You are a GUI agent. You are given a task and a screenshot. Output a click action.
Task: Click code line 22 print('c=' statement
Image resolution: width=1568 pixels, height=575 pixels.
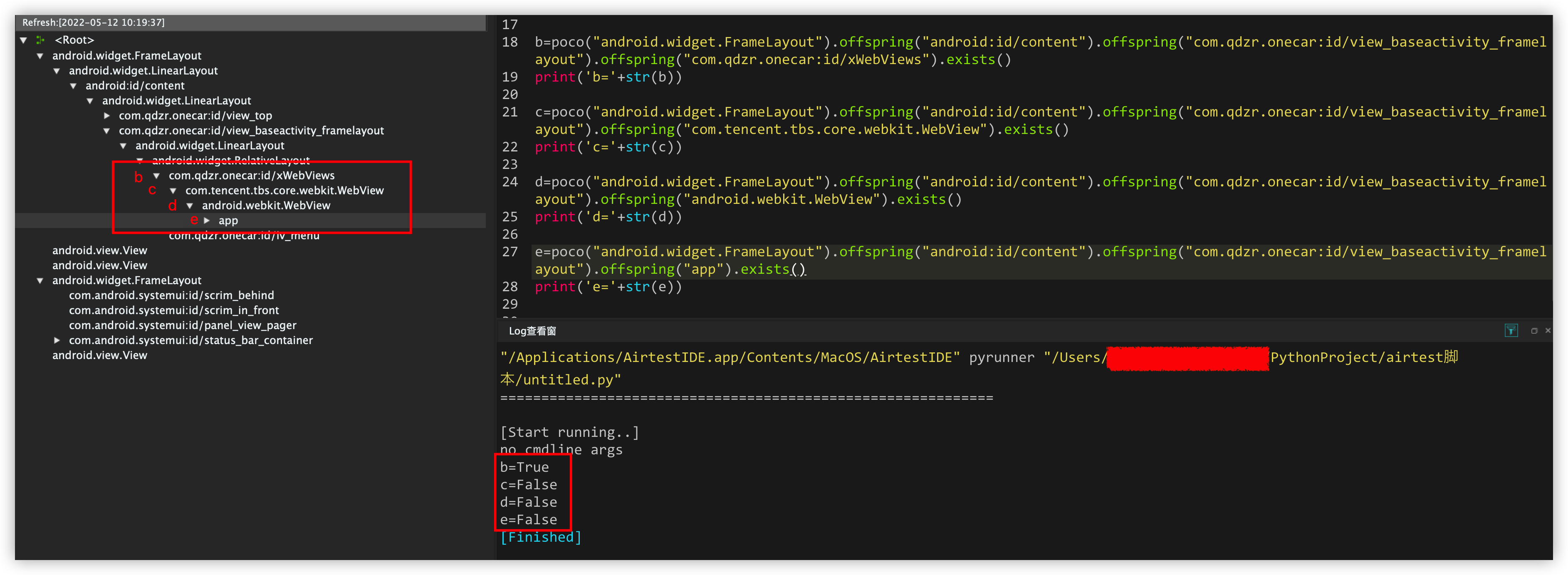click(x=608, y=147)
